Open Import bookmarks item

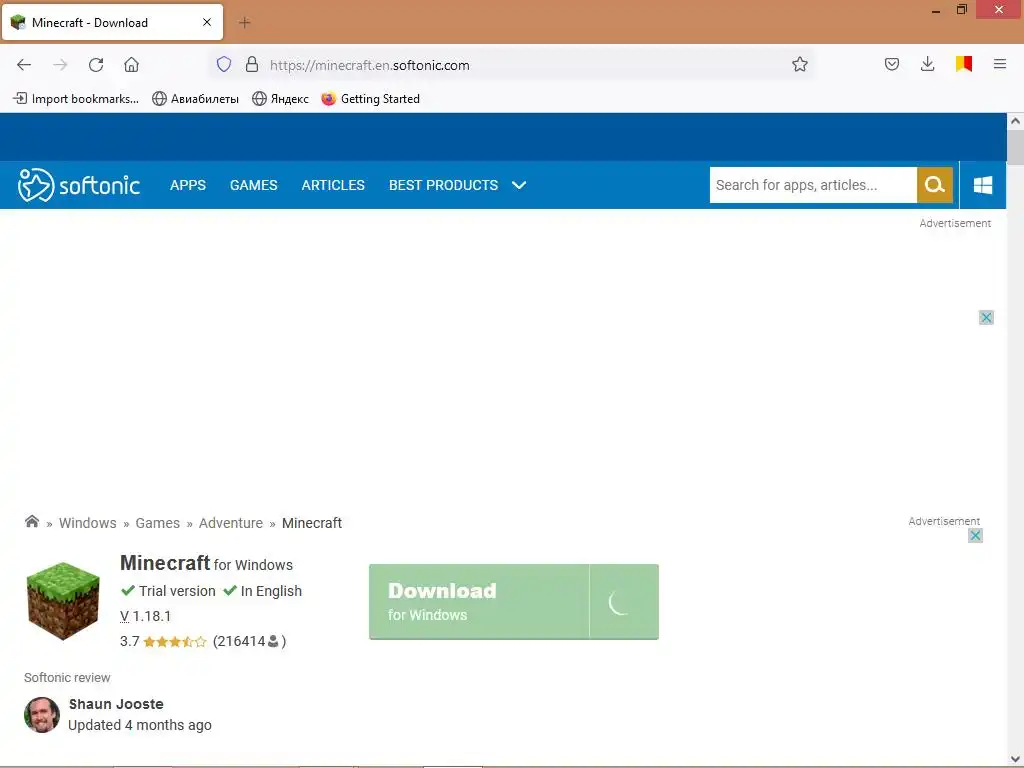(x=76, y=99)
